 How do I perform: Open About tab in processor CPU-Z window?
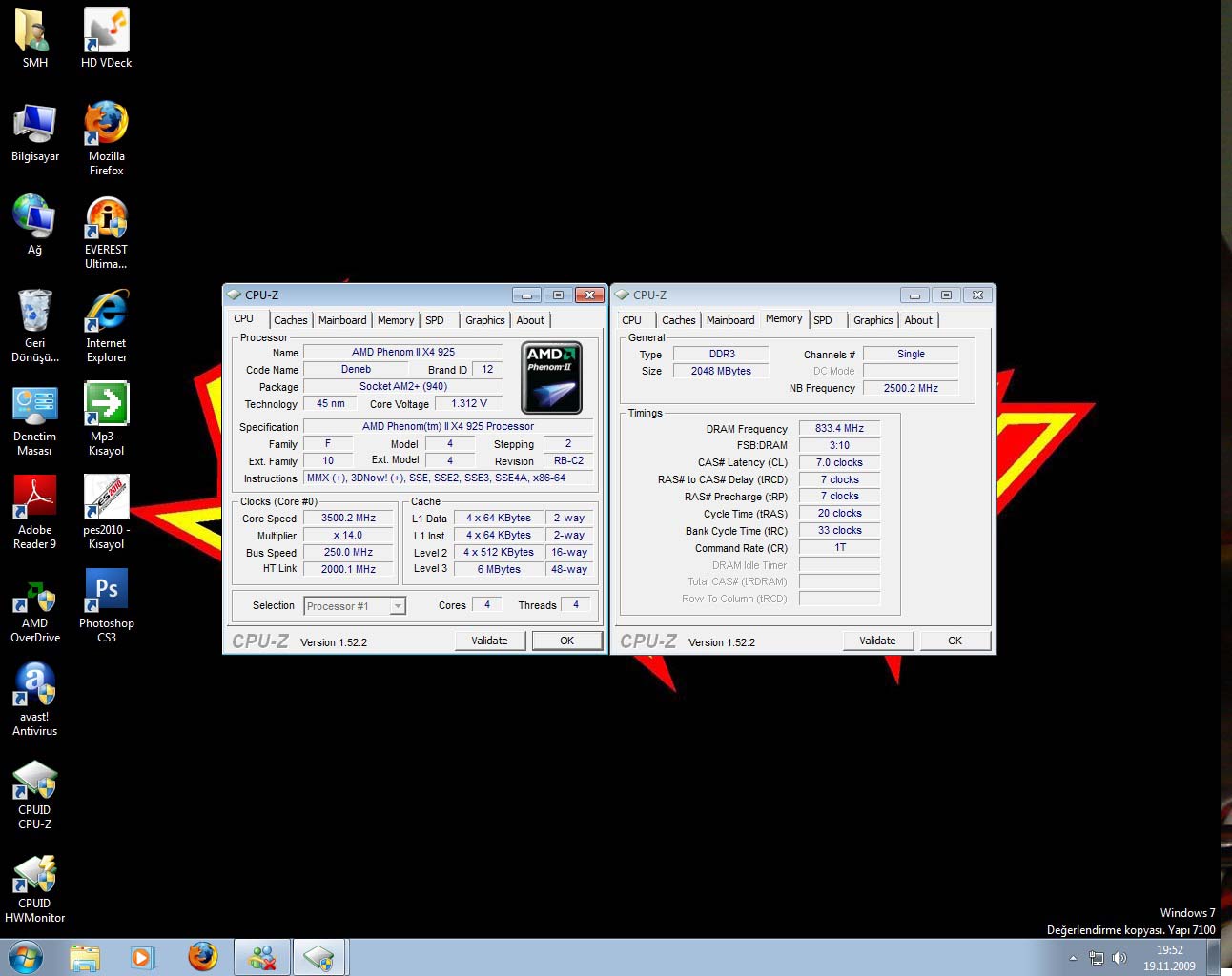click(x=530, y=320)
